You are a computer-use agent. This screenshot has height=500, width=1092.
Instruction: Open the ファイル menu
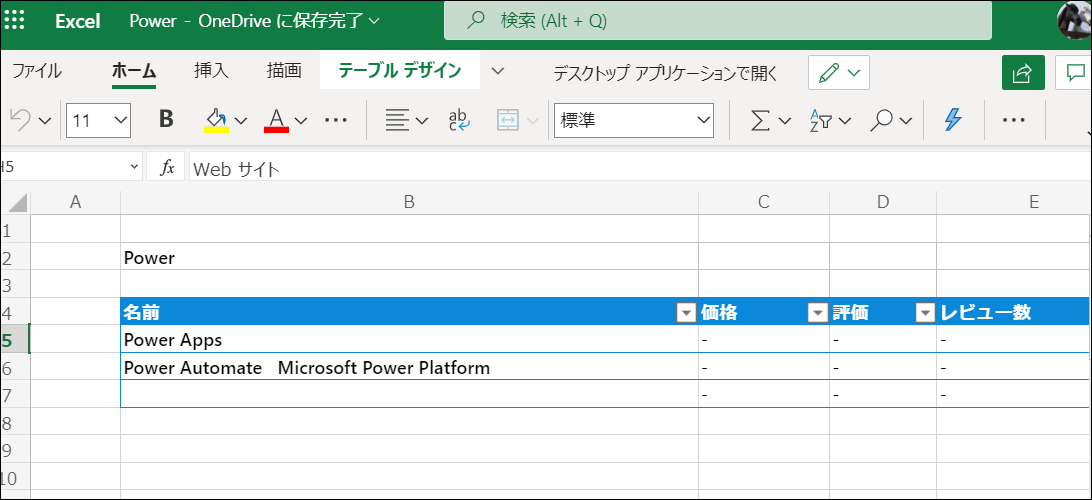37,71
